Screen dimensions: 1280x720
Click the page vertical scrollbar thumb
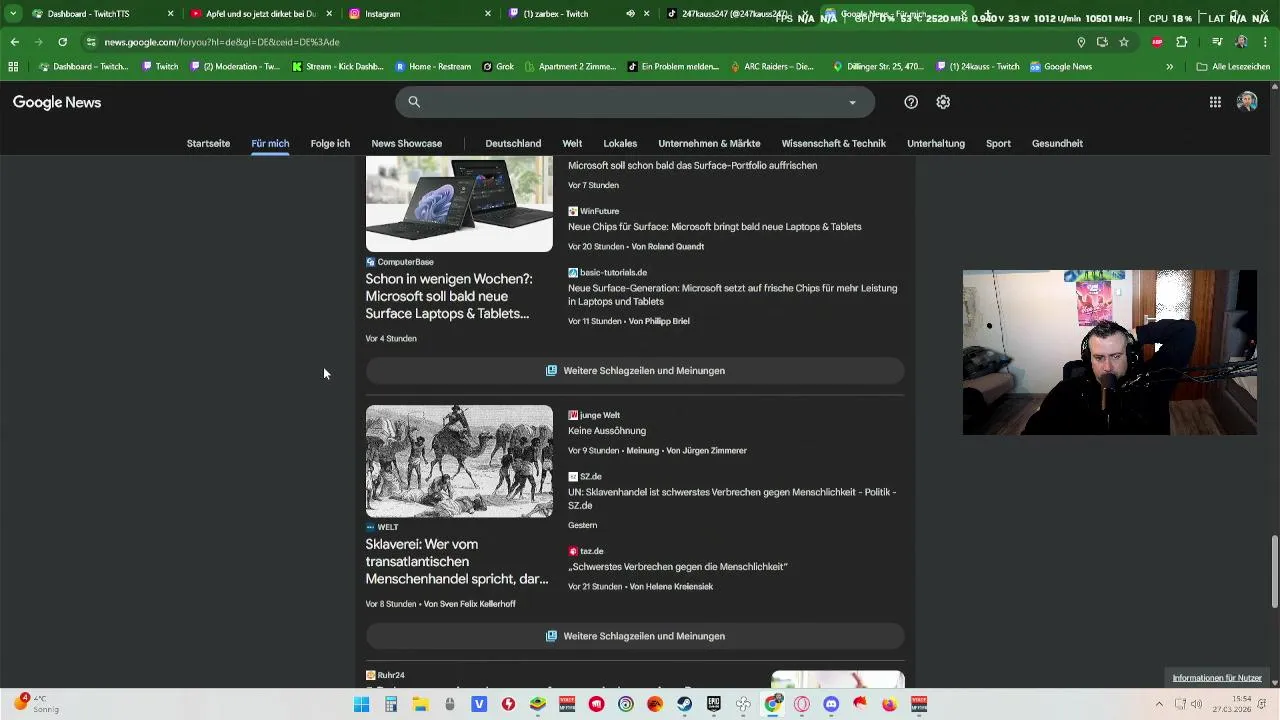(1274, 571)
